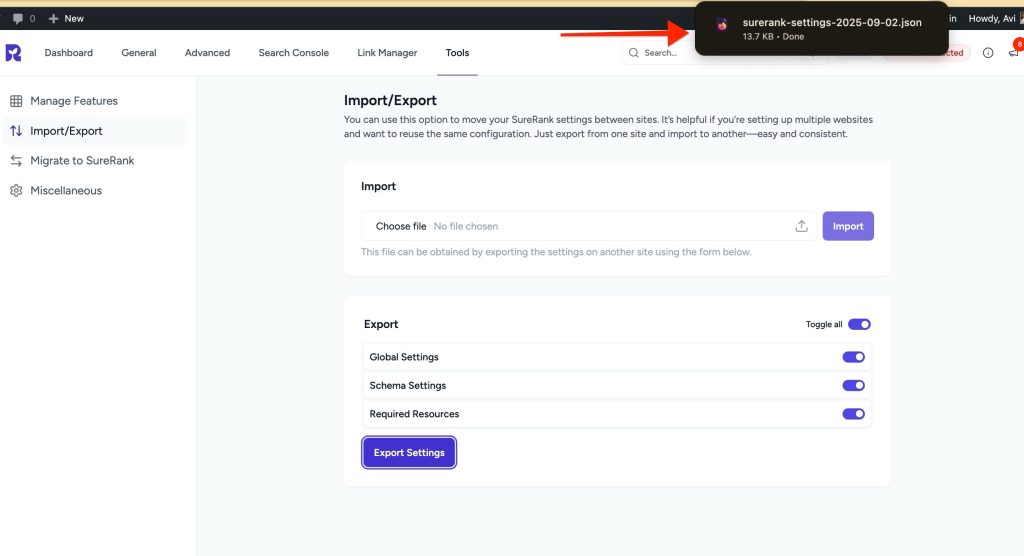Click the Export Settings button
The height and width of the screenshot is (556, 1024).
409,453
